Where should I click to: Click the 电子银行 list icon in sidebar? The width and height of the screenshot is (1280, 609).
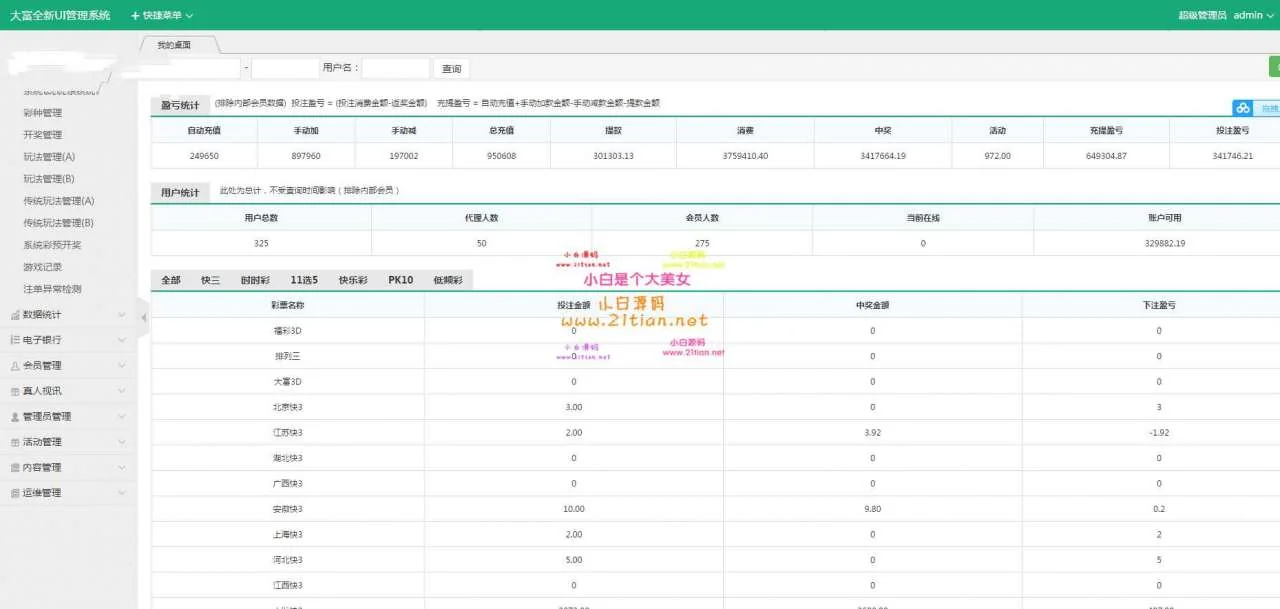point(15,340)
